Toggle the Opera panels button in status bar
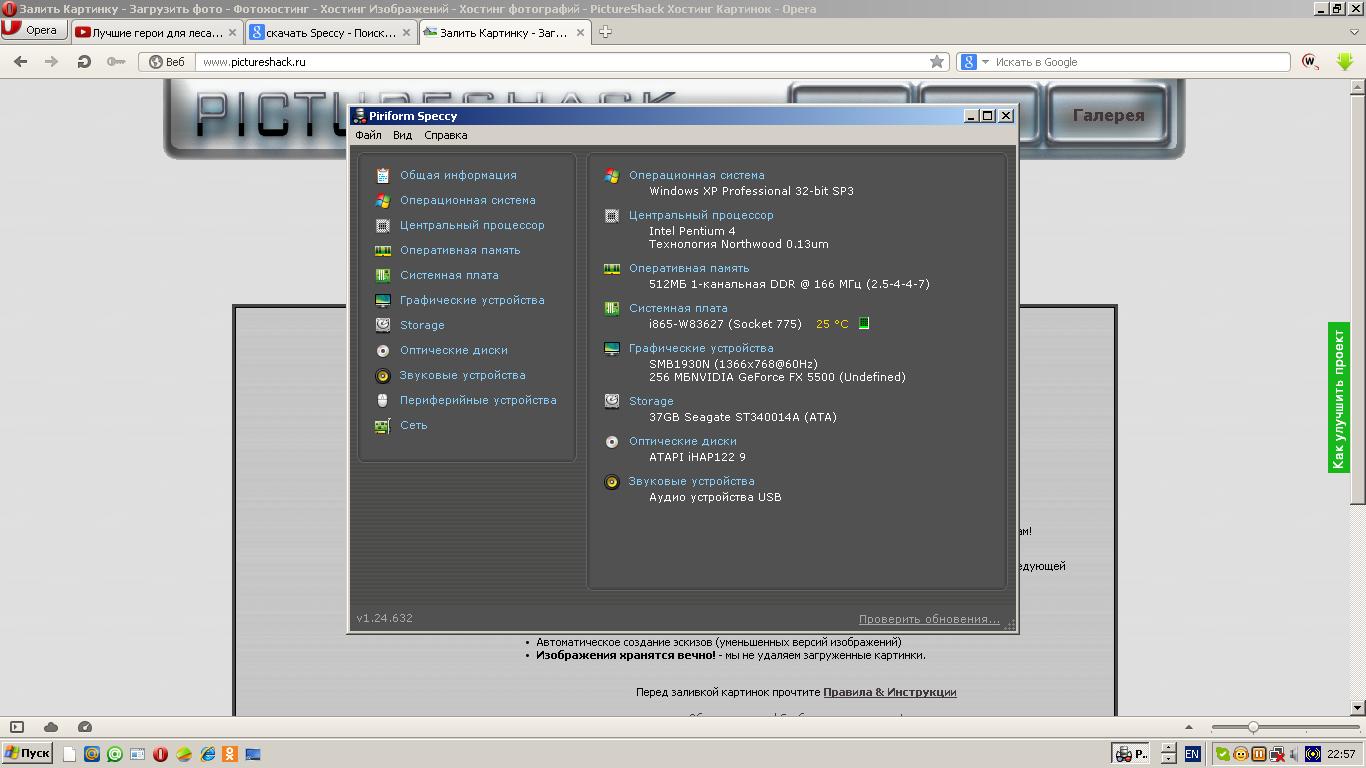Viewport: 1366px width, 768px height. (x=17, y=727)
